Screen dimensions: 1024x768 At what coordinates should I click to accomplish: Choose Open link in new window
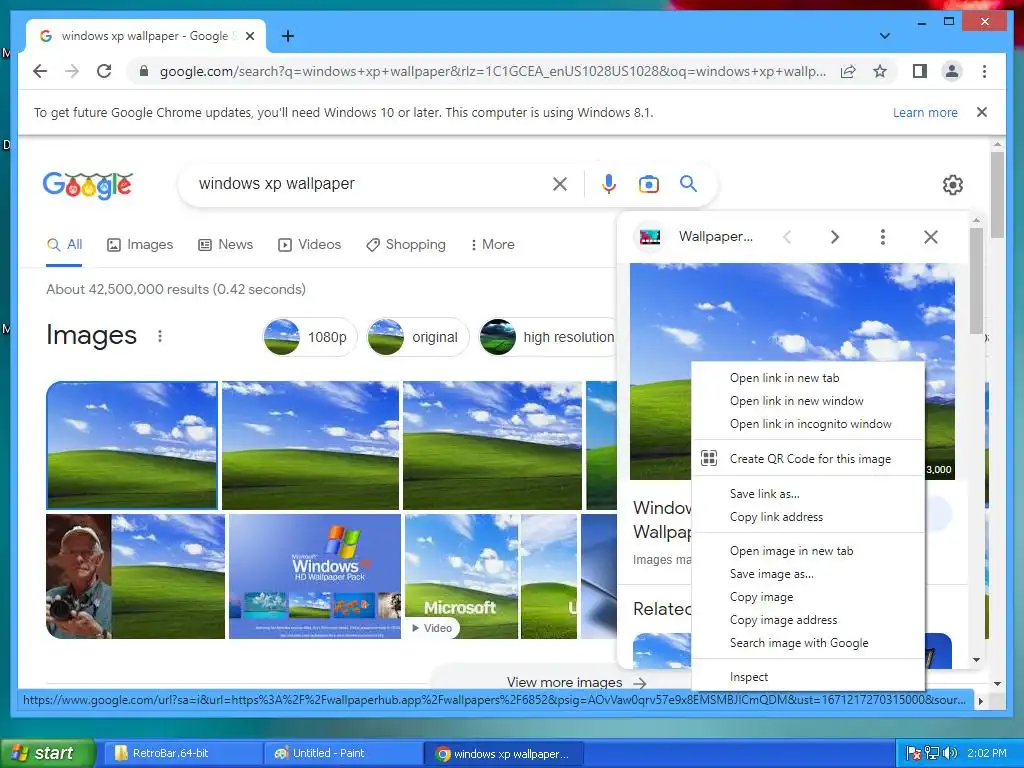point(808,401)
